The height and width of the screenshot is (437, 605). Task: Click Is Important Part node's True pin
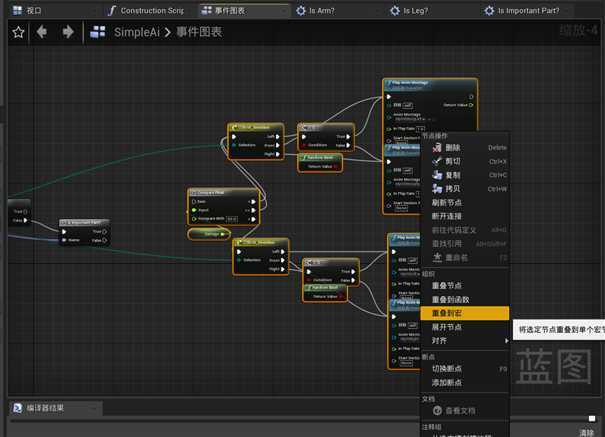pos(104,231)
